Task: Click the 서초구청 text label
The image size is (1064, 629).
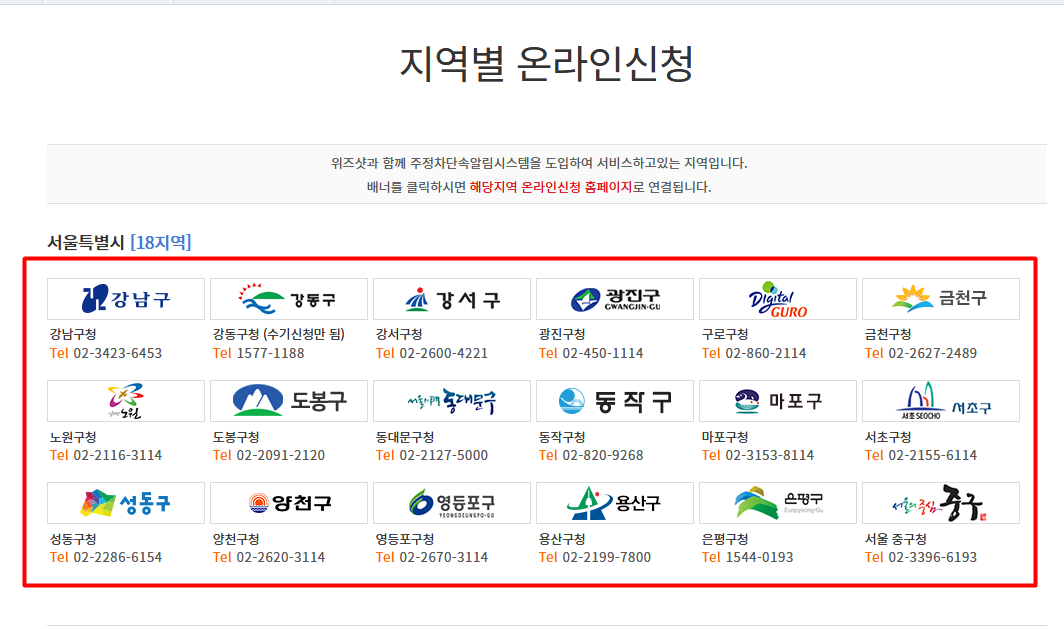Action: (x=888, y=437)
